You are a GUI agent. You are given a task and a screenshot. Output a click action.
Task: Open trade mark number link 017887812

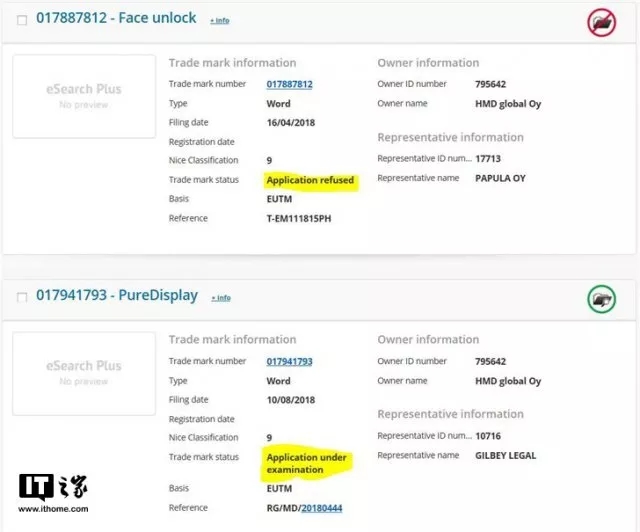pyautogui.click(x=289, y=85)
